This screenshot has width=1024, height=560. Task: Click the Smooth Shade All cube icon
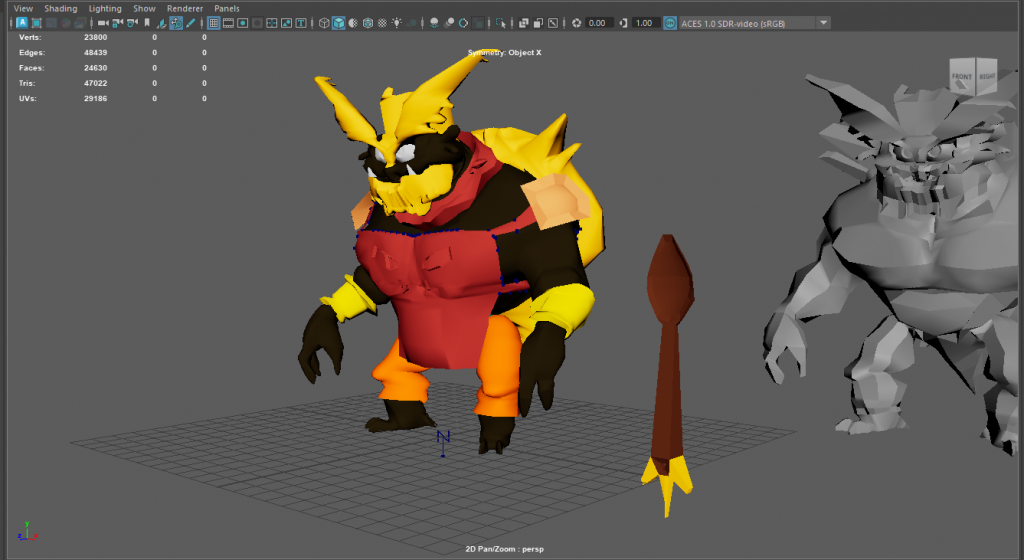click(x=338, y=23)
